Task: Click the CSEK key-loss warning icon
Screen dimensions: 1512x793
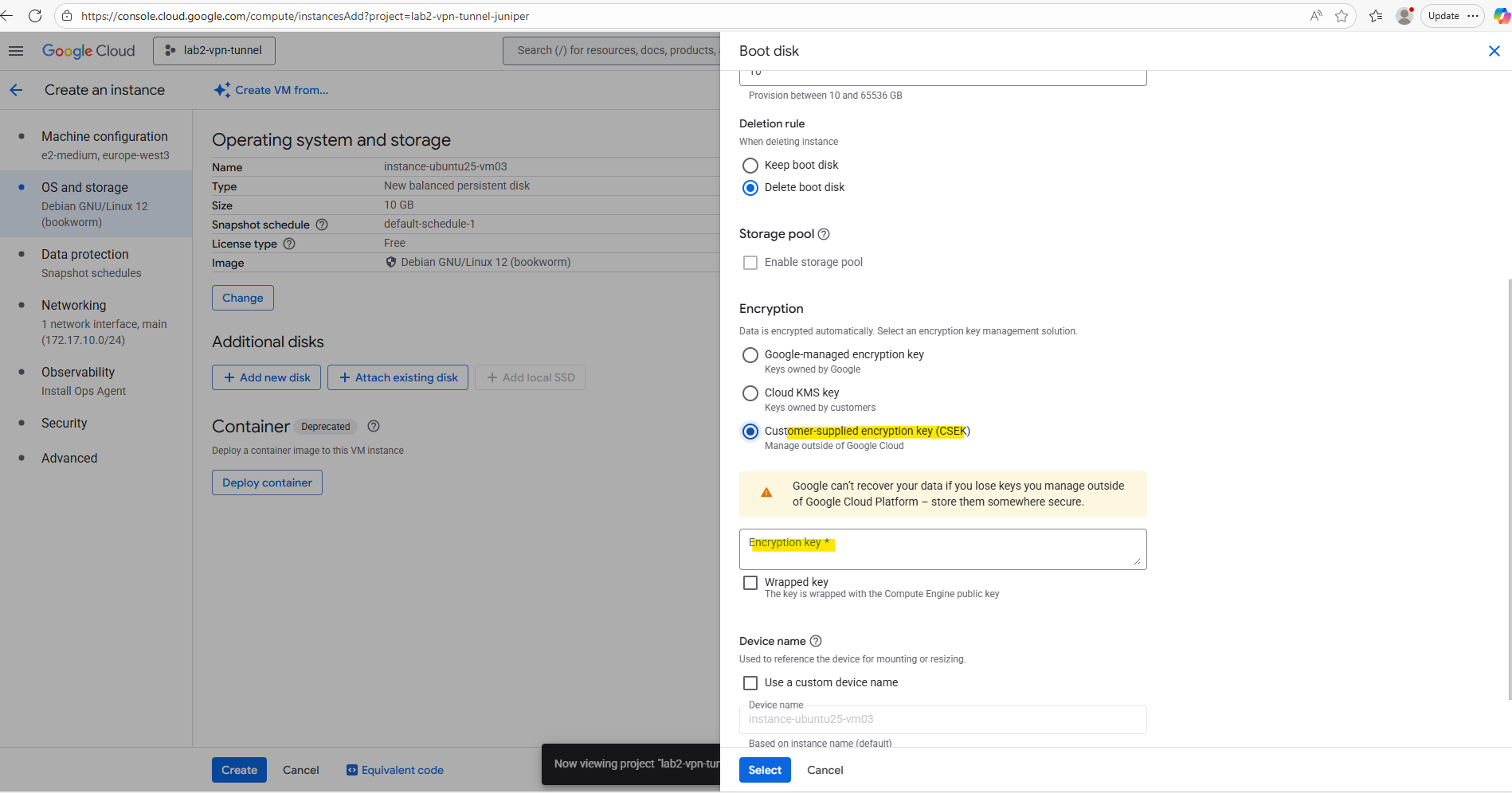Action: [x=766, y=493]
